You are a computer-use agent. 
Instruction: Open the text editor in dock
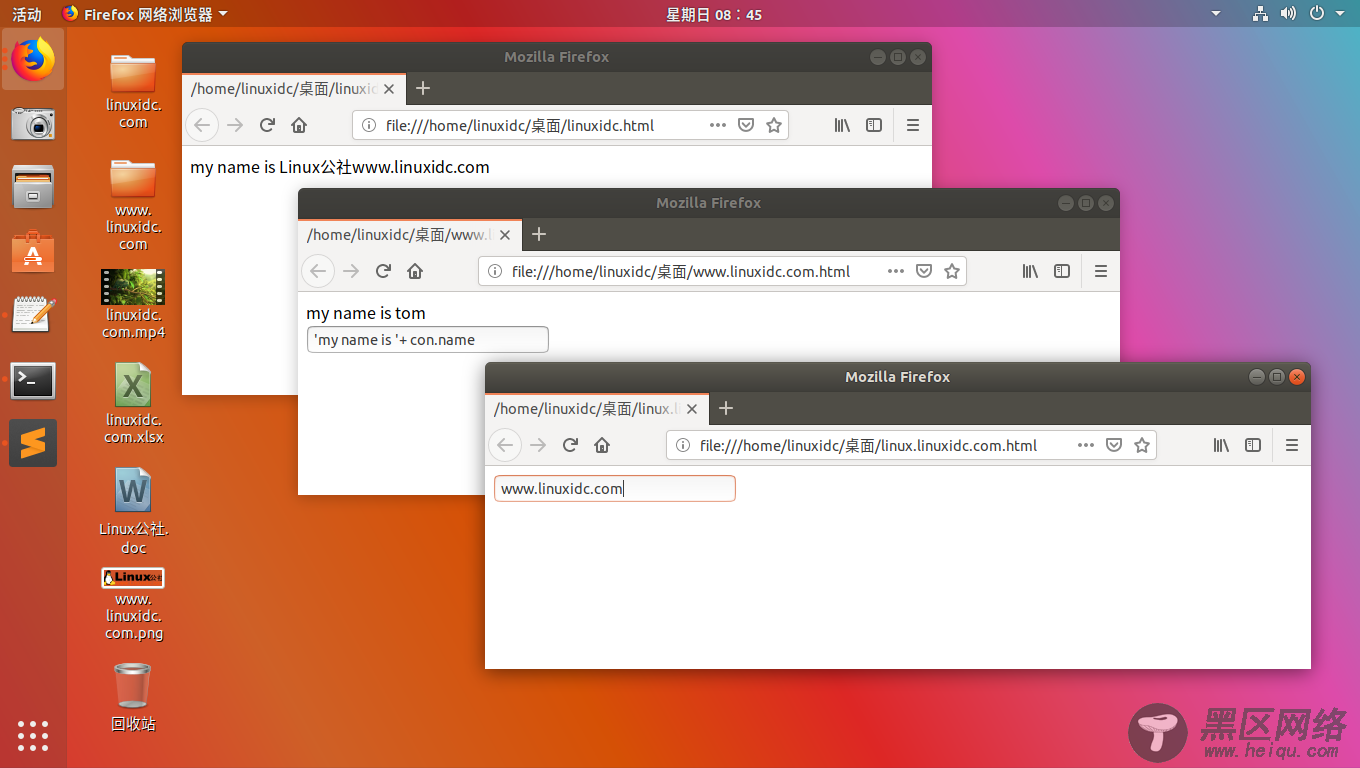pyautogui.click(x=33, y=315)
